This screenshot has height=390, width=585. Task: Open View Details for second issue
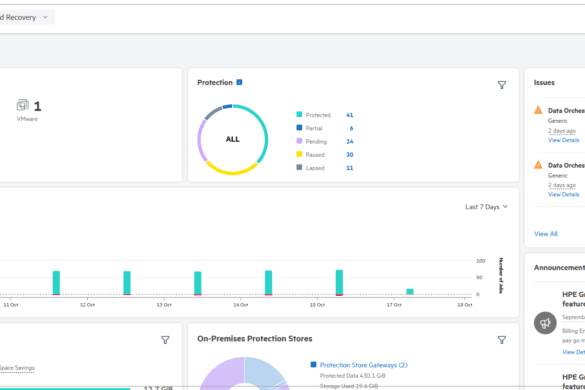[563, 194]
